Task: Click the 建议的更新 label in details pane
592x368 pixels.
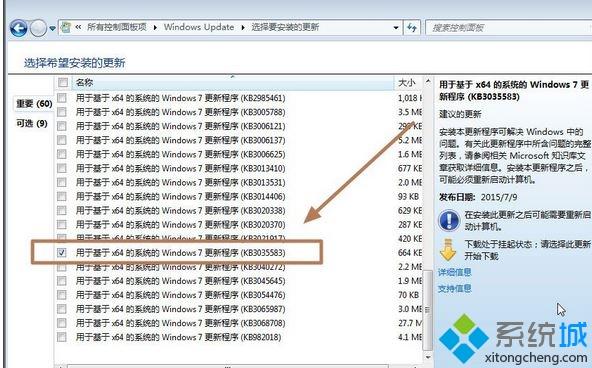Action: coord(460,114)
